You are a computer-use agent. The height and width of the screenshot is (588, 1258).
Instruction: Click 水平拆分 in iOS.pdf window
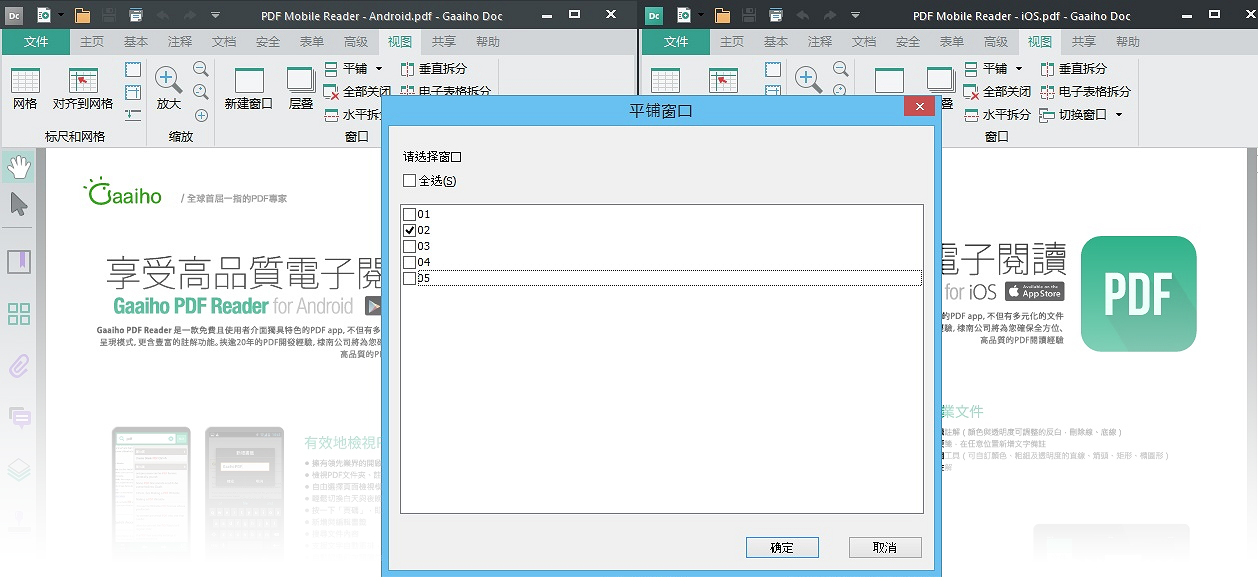[x=998, y=114]
